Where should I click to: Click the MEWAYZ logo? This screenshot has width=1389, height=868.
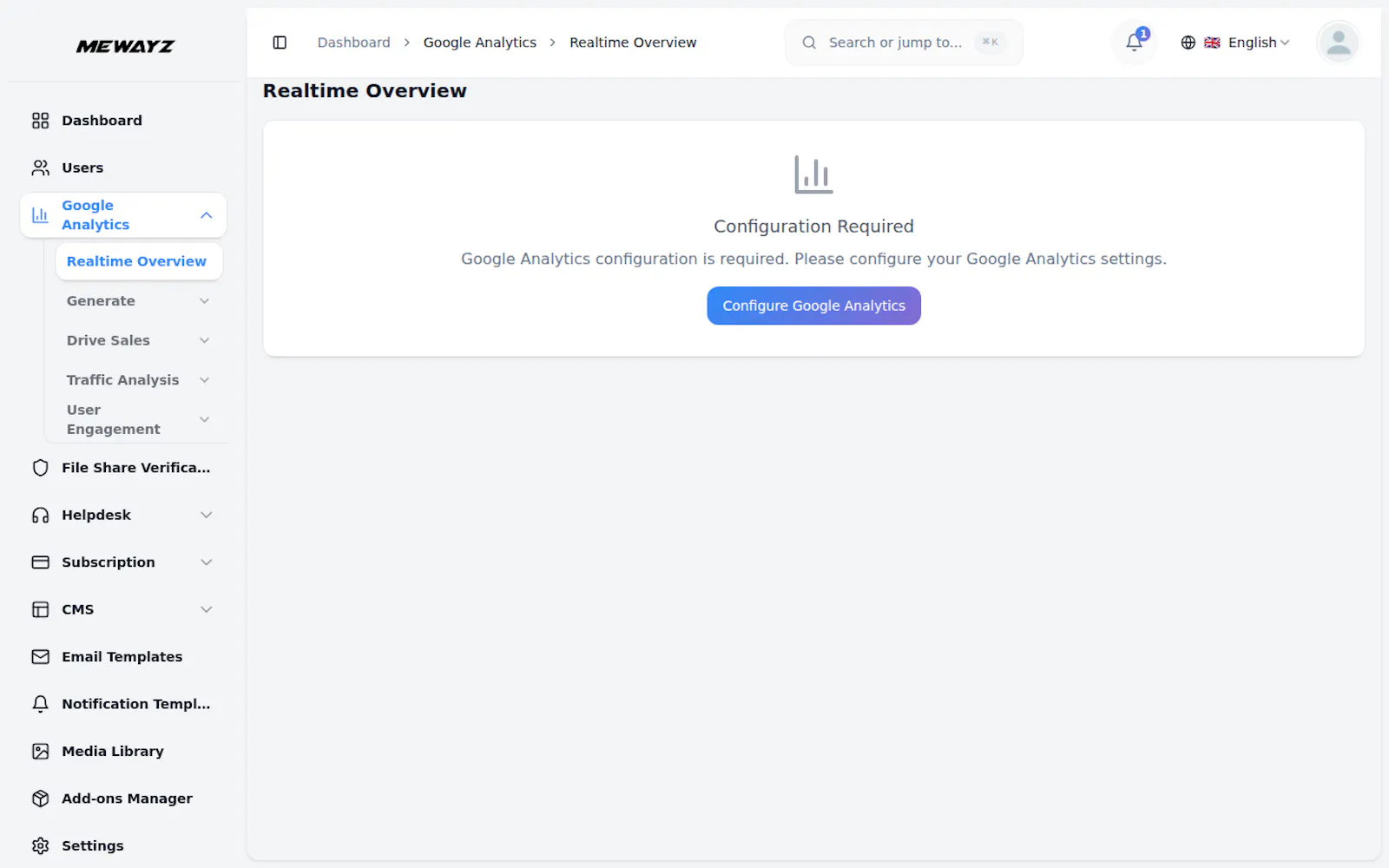pos(125,46)
